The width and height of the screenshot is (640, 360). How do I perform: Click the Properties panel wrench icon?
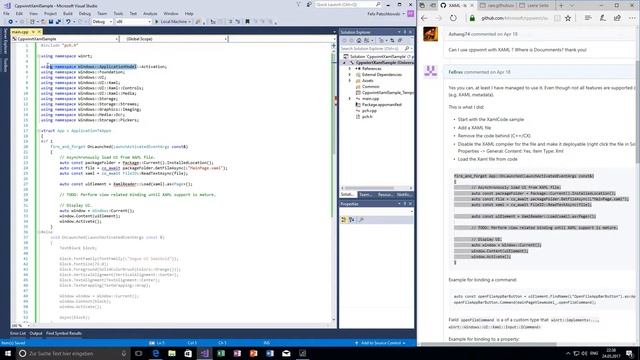pyautogui.click(x=361, y=220)
